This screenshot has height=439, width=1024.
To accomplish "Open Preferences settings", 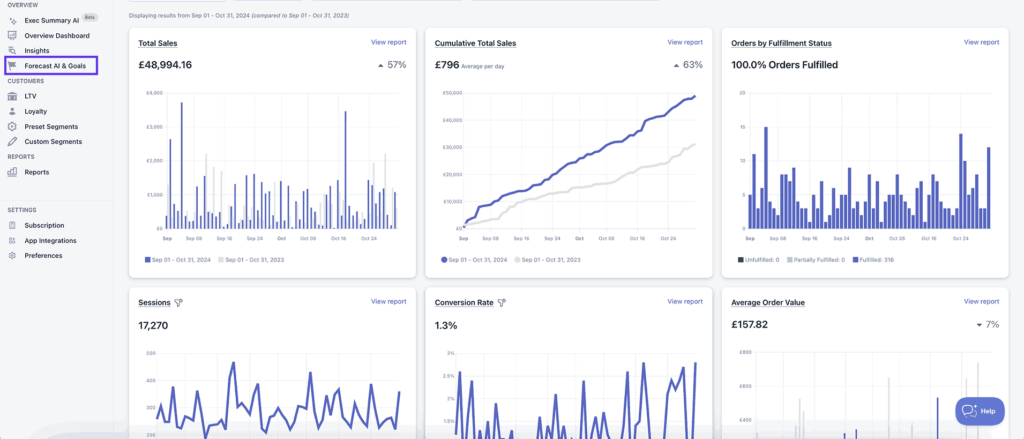I will click(x=44, y=255).
